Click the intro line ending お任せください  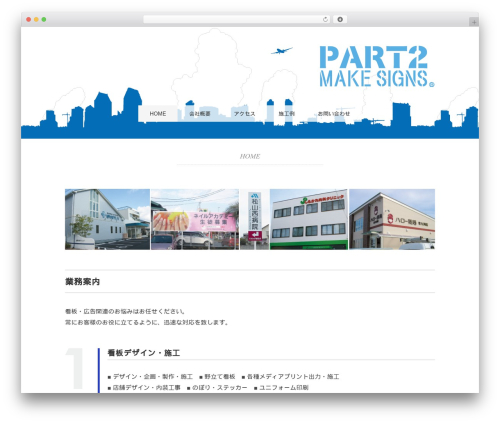click(125, 312)
